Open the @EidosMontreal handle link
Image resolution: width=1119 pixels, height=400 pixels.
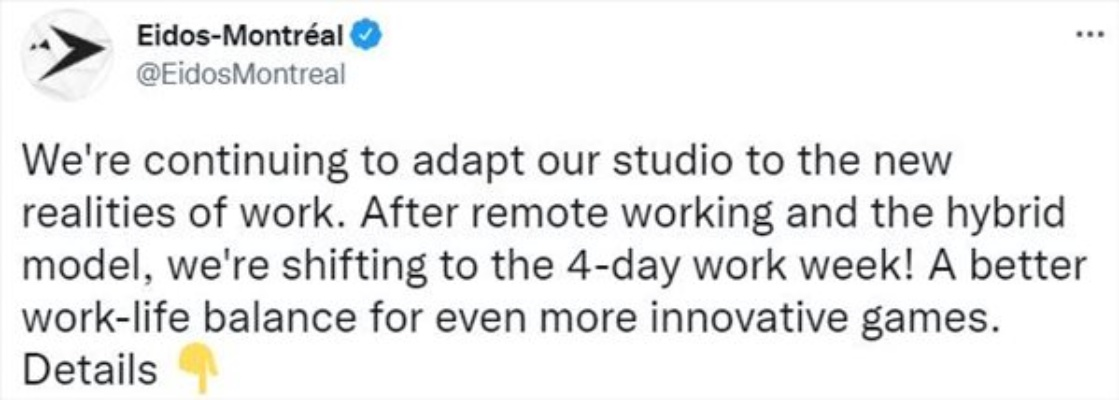point(238,73)
